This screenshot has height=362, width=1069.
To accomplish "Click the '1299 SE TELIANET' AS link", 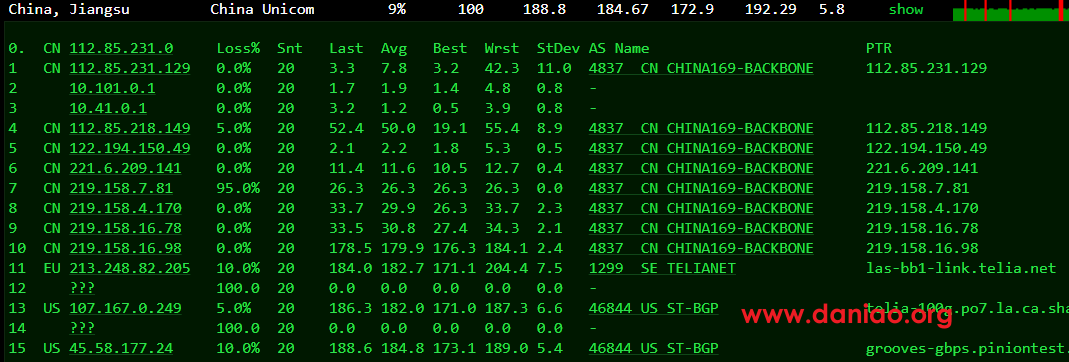I will coord(662,268).
